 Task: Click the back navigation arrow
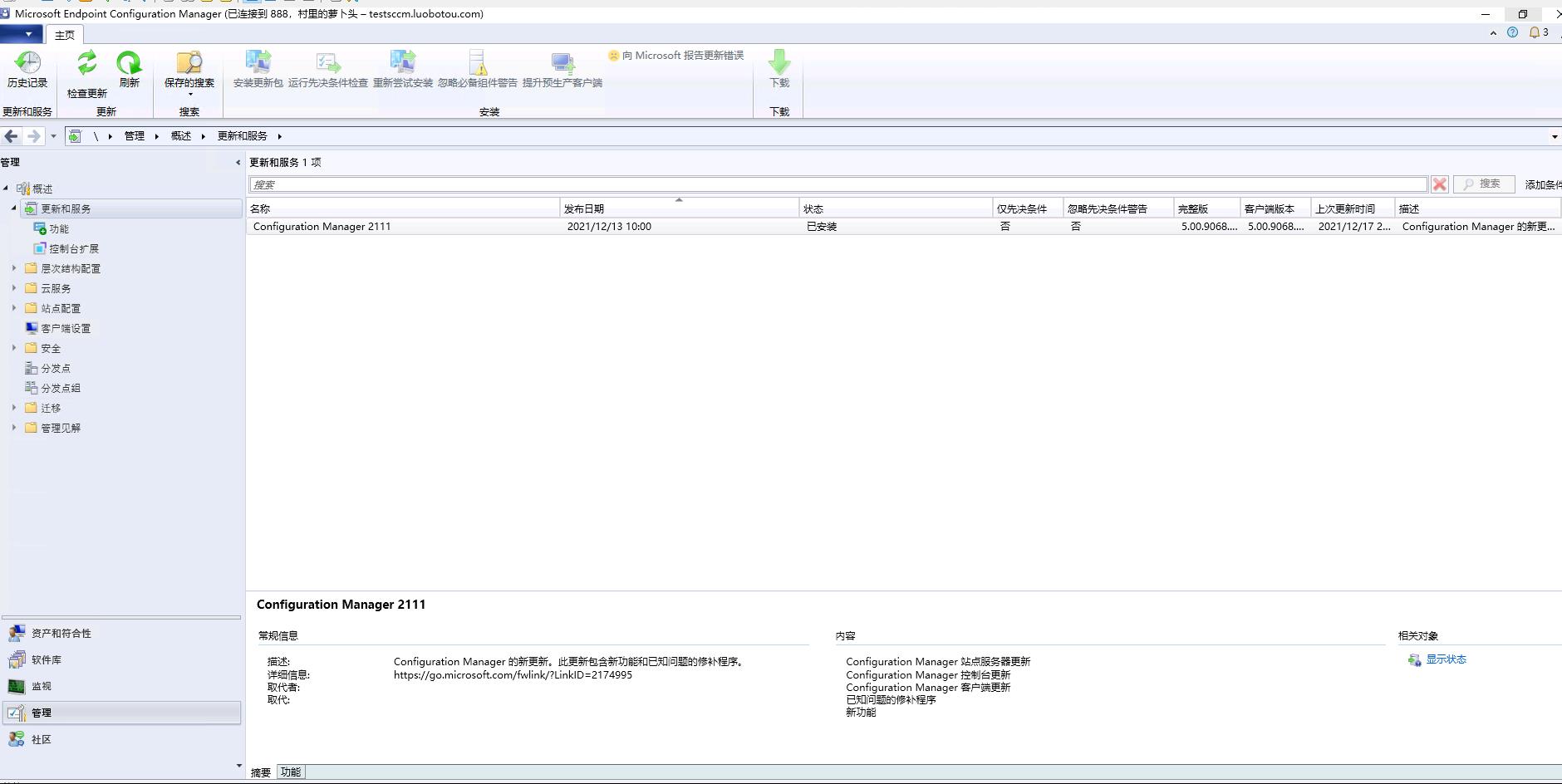pos(12,136)
